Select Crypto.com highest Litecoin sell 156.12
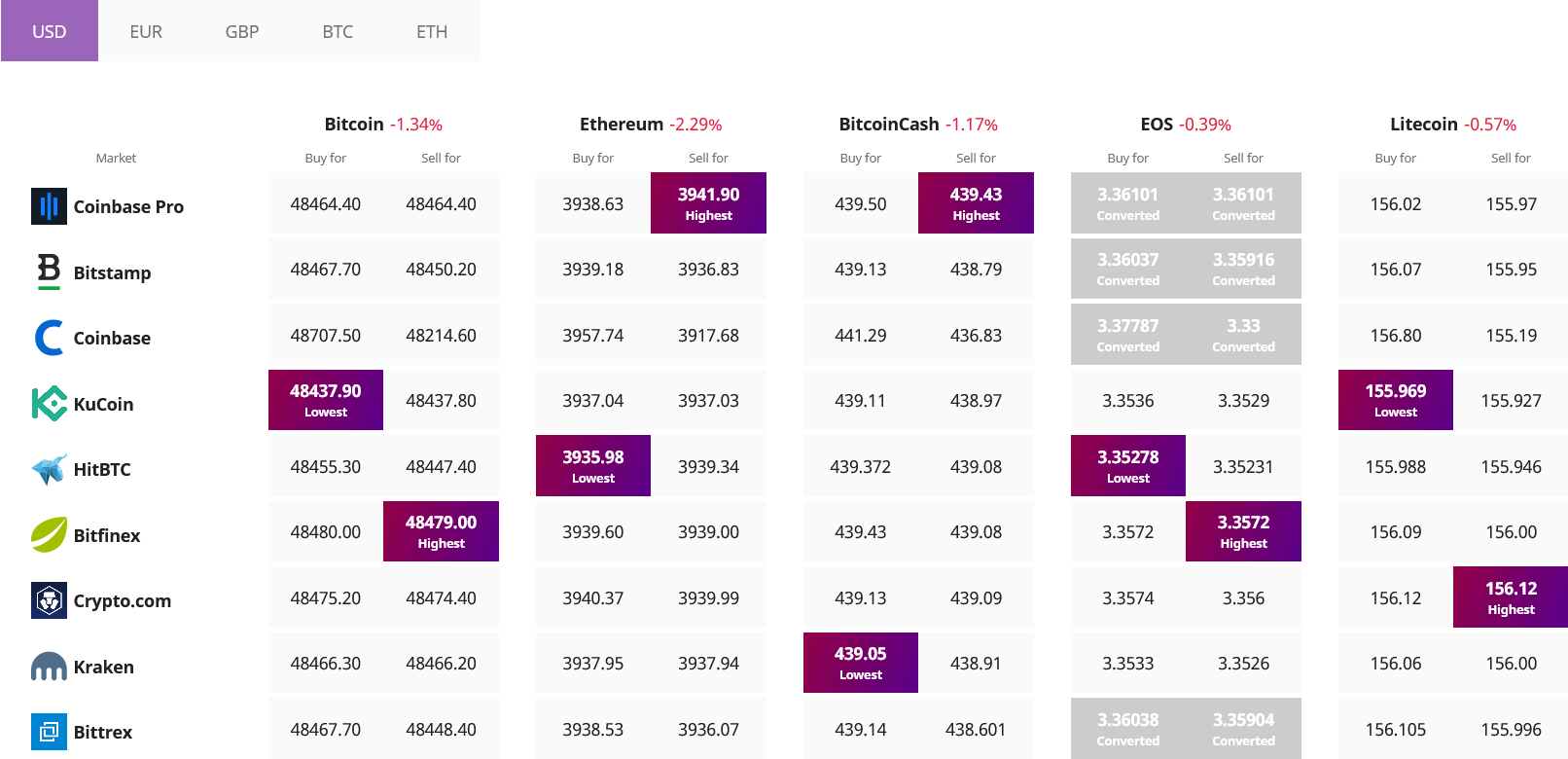 coord(1511,597)
